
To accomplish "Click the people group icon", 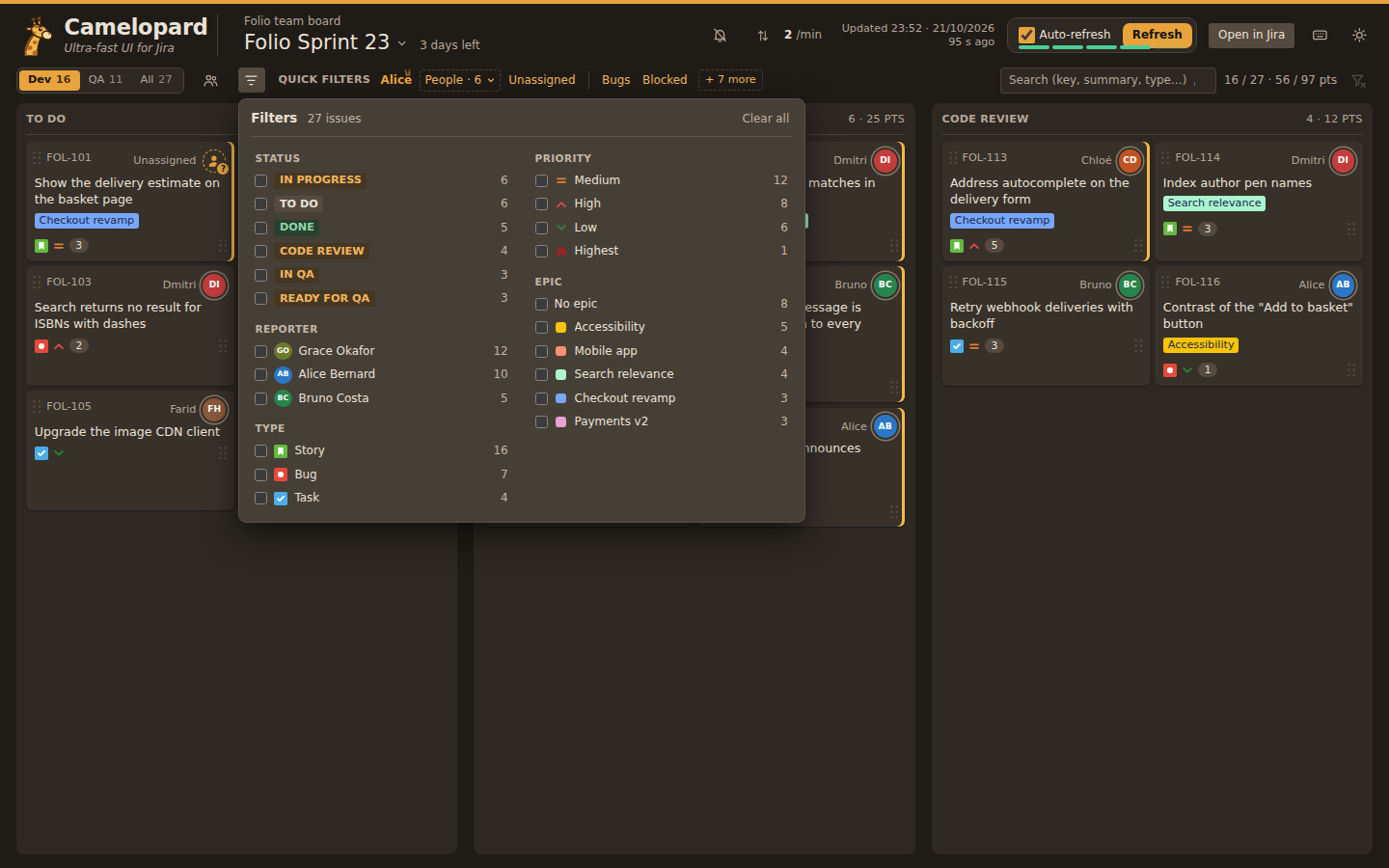I will pos(210,80).
